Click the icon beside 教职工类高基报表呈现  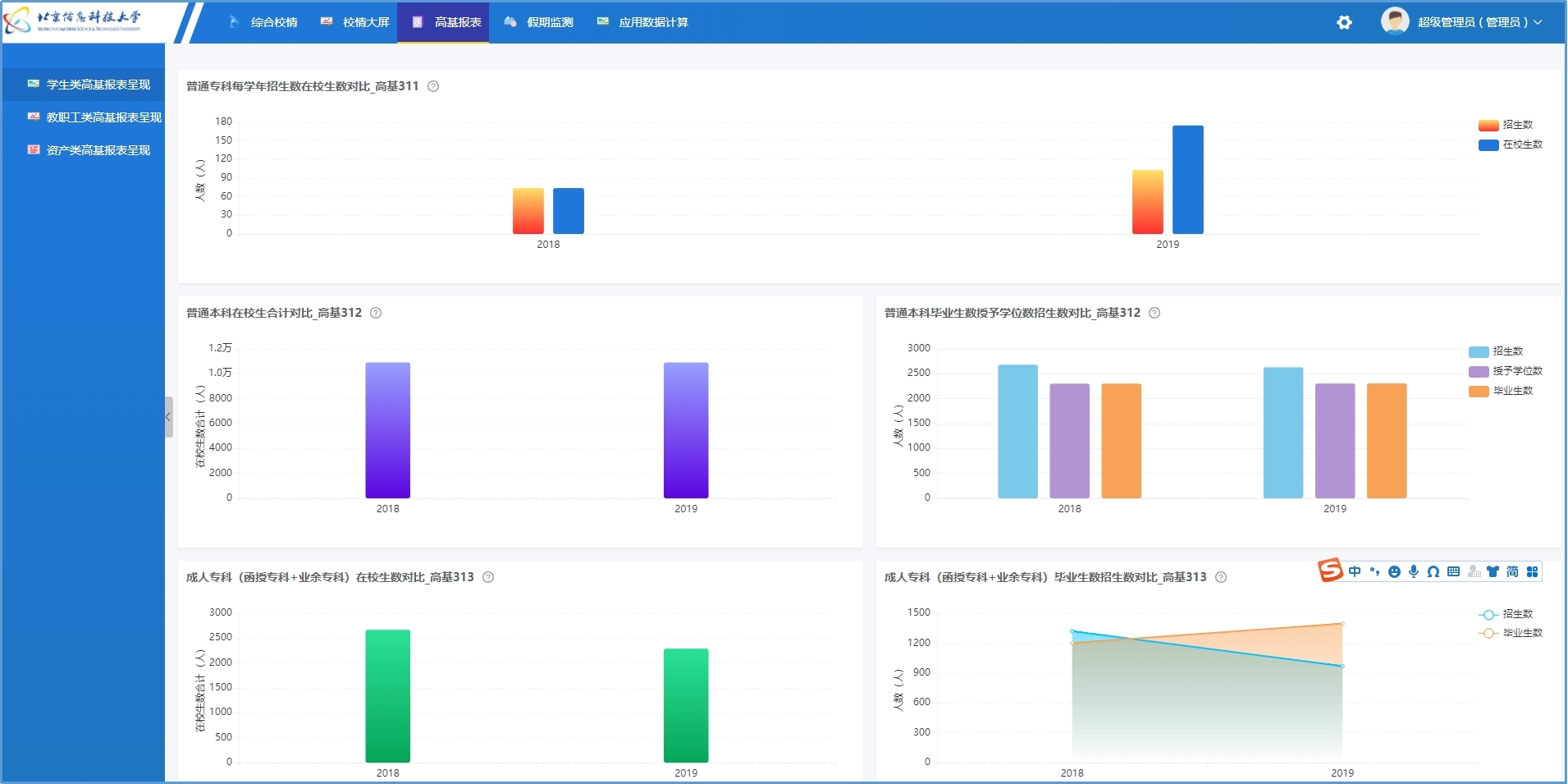click(x=34, y=117)
